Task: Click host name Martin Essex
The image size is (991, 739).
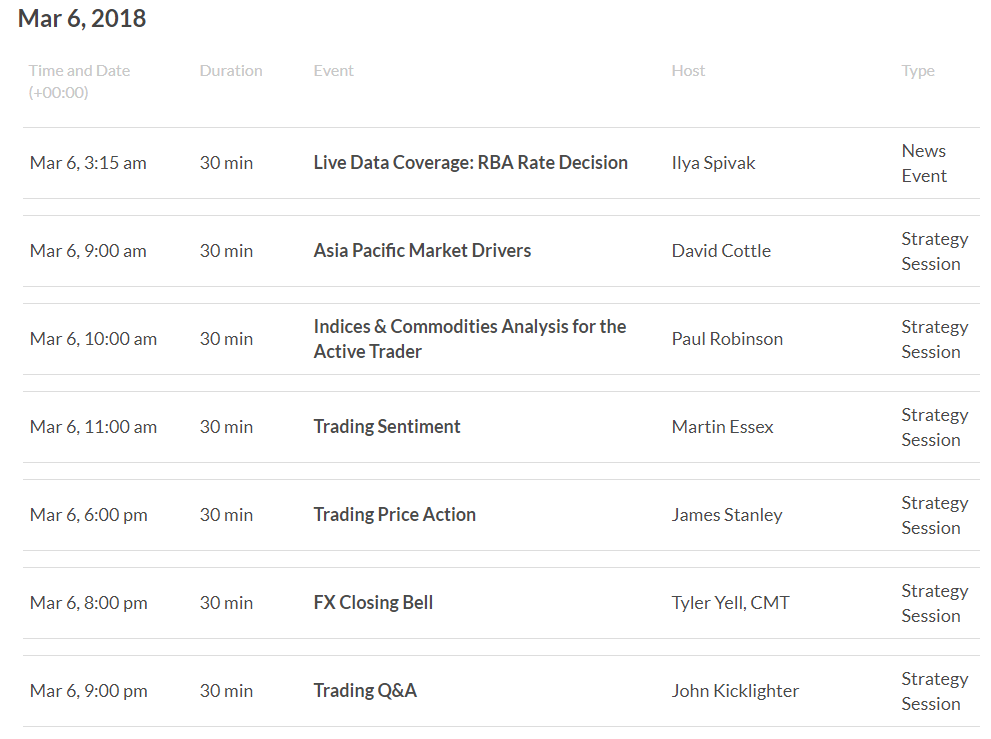Action: click(722, 427)
